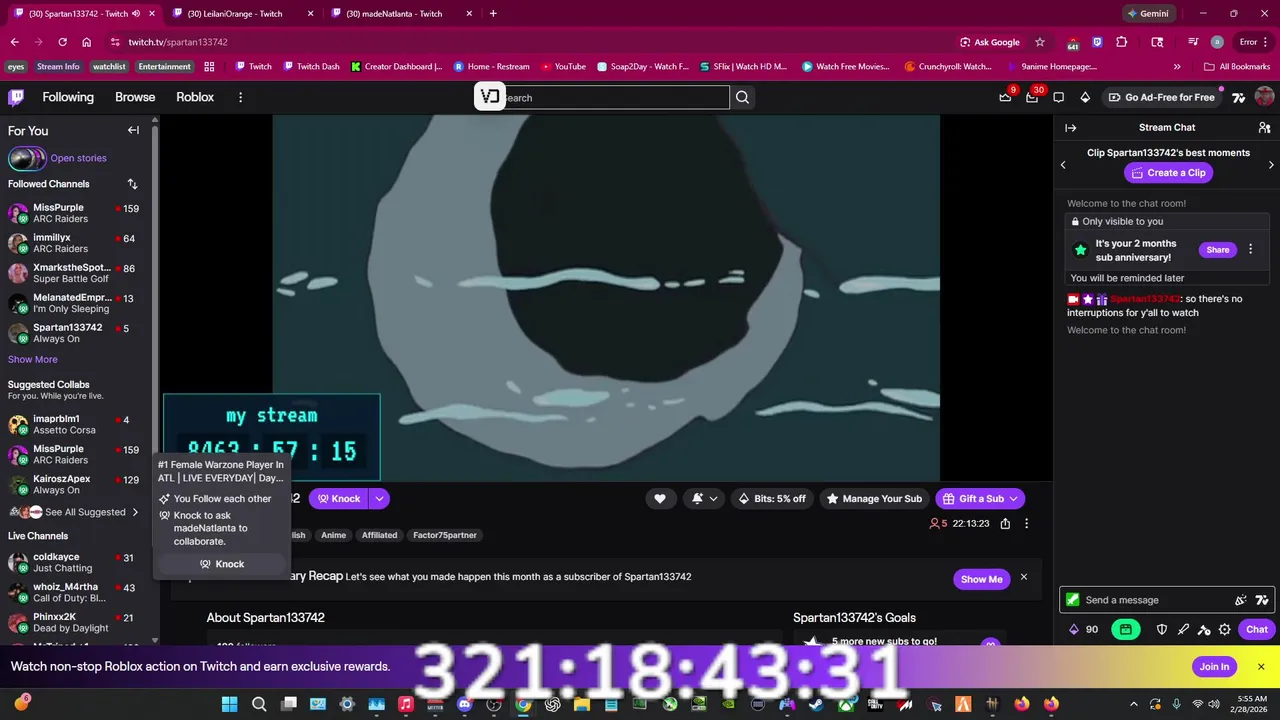Click the search magnifier button

[742, 97]
